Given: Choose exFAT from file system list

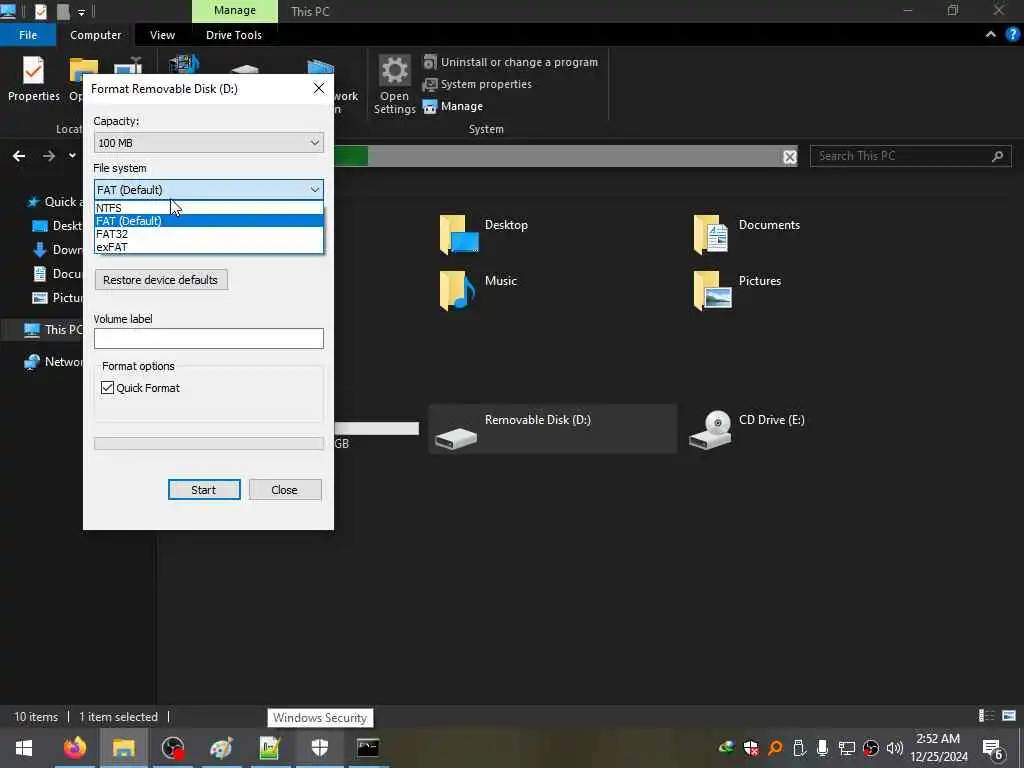Looking at the screenshot, I should tap(208, 247).
